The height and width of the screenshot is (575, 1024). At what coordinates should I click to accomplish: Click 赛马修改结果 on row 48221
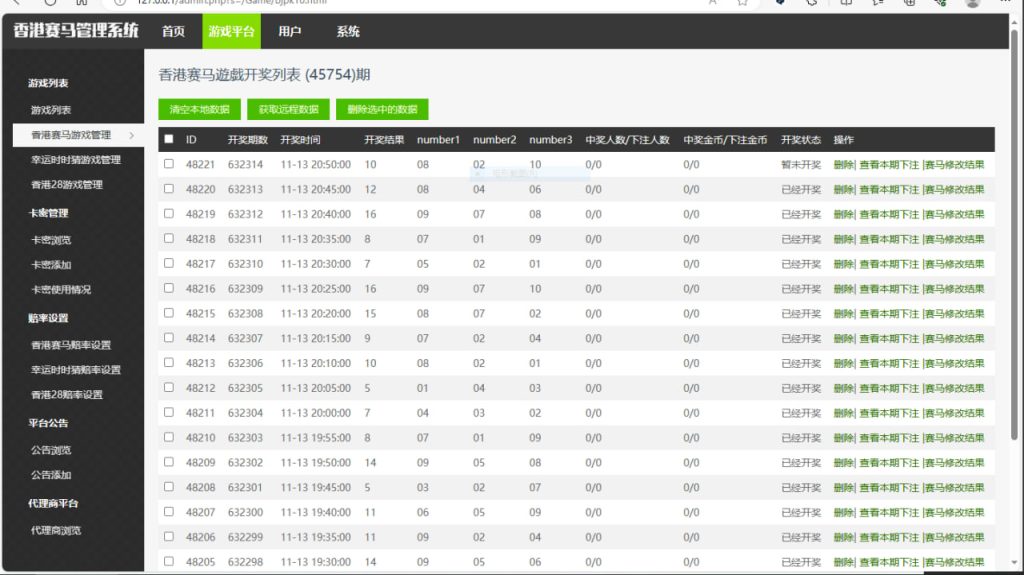point(954,165)
